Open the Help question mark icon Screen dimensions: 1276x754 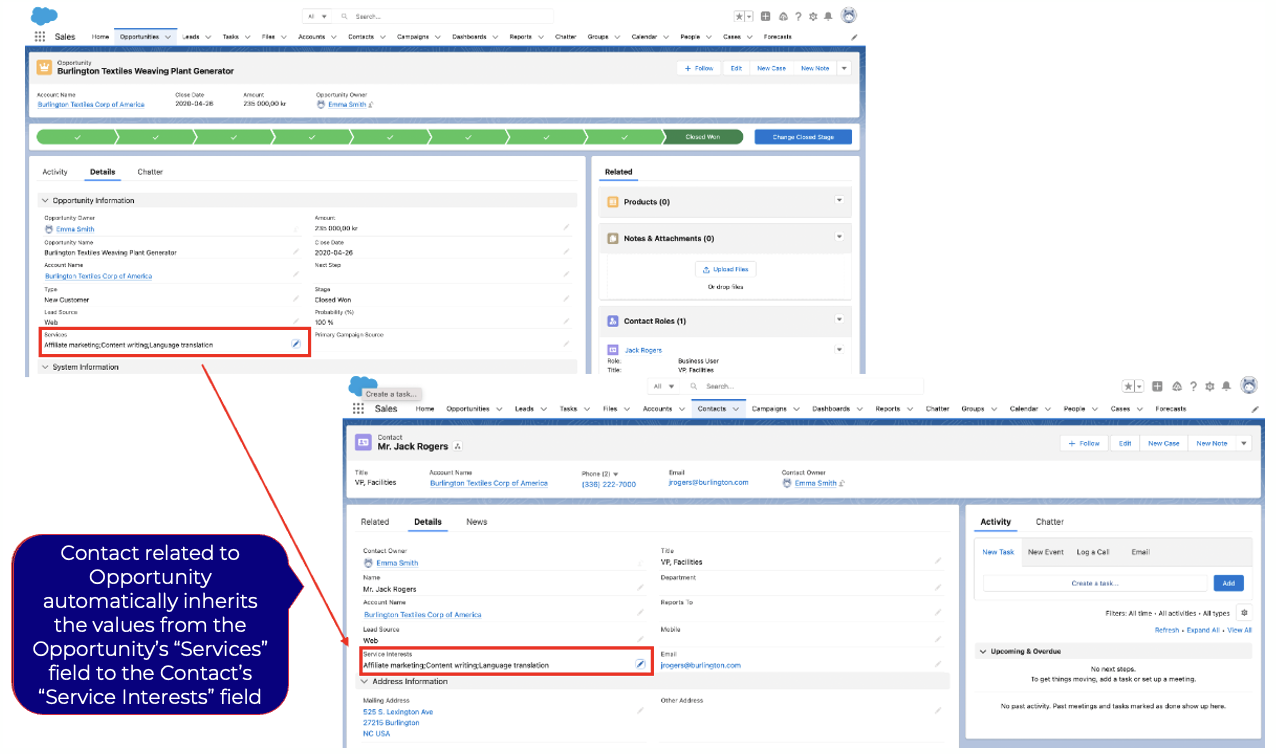799,16
